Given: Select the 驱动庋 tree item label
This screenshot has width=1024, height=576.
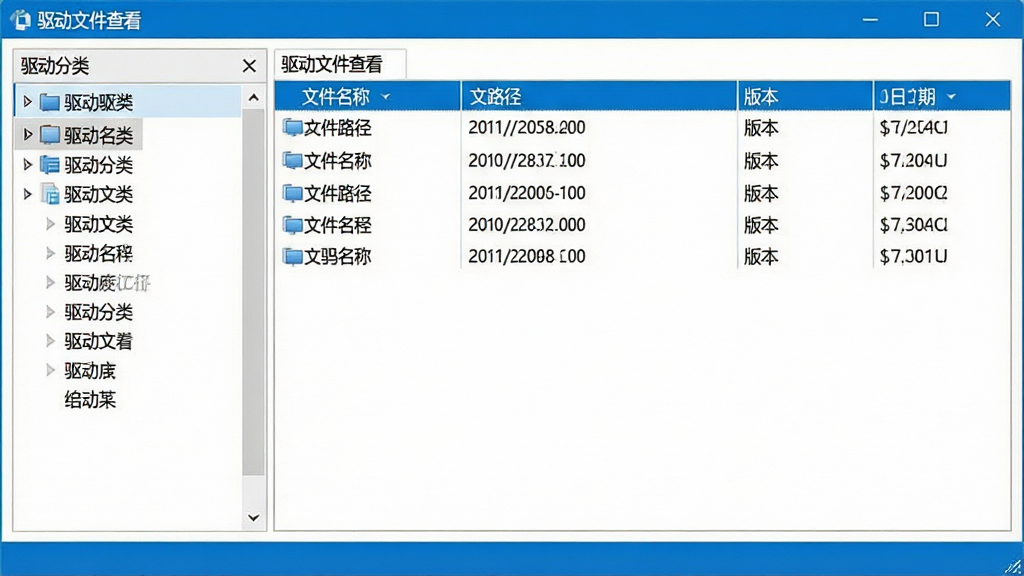Looking at the screenshot, I should (90, 371).
